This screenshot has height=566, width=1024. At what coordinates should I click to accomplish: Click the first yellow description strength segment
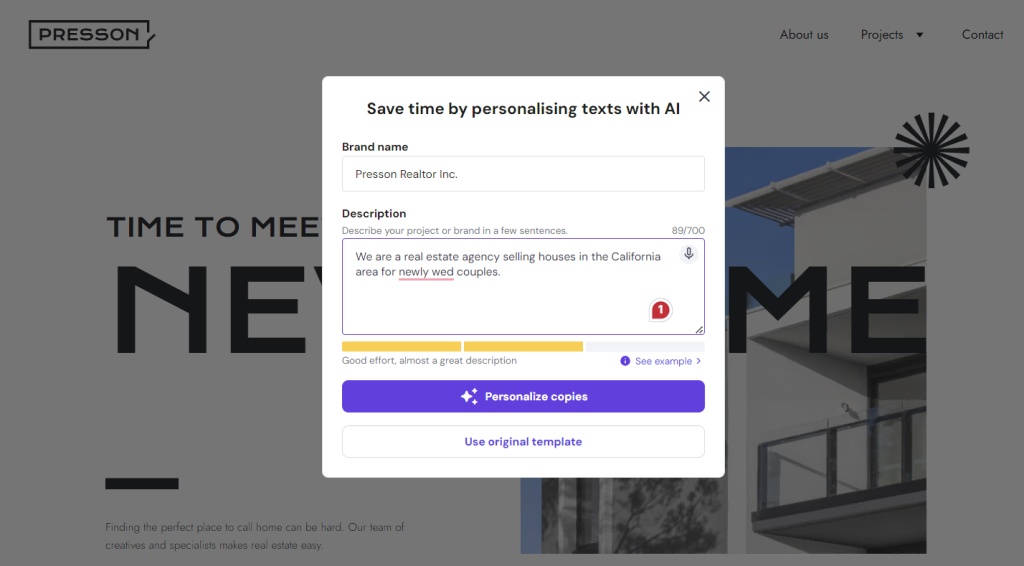tap(401, 347)
